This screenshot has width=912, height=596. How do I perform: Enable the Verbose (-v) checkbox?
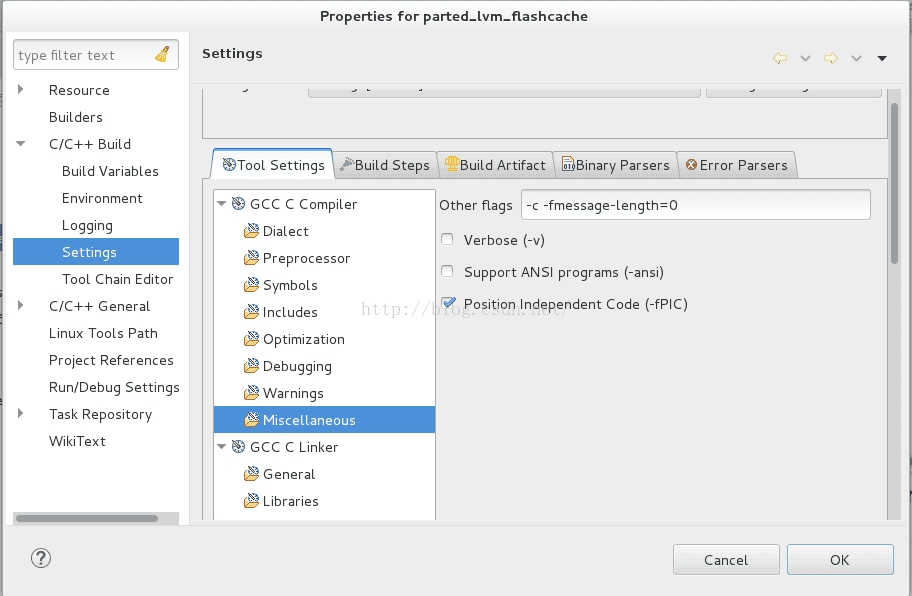pyautogui.click(x=447, y=240)
